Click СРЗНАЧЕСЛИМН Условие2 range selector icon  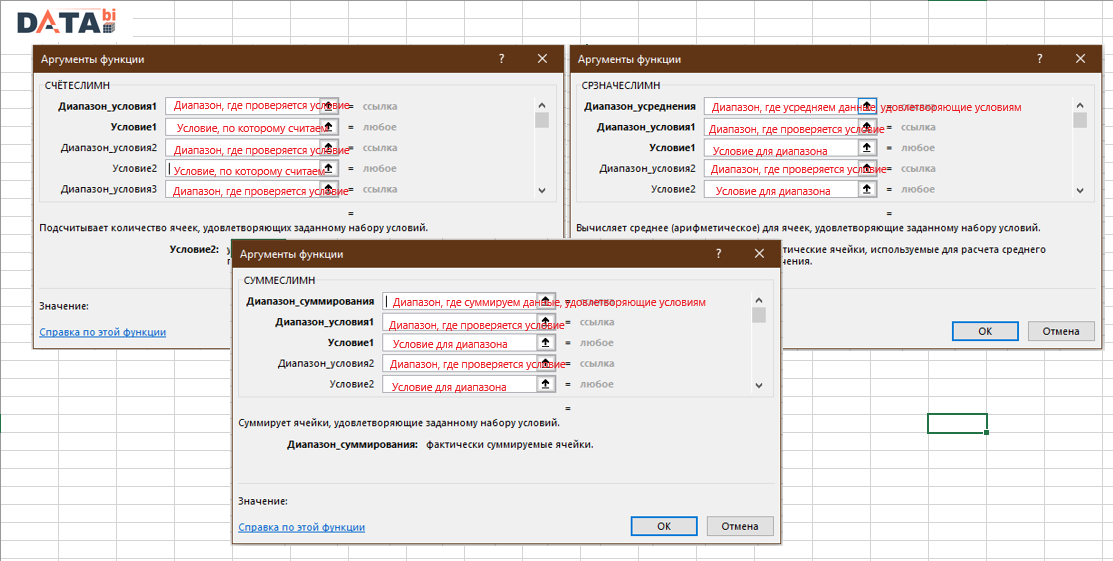(x=867, y=189)
